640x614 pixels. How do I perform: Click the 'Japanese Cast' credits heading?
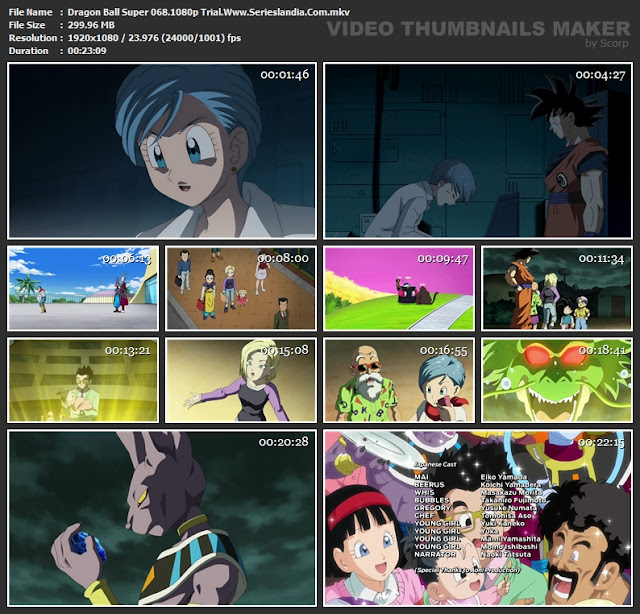point(435,465)
